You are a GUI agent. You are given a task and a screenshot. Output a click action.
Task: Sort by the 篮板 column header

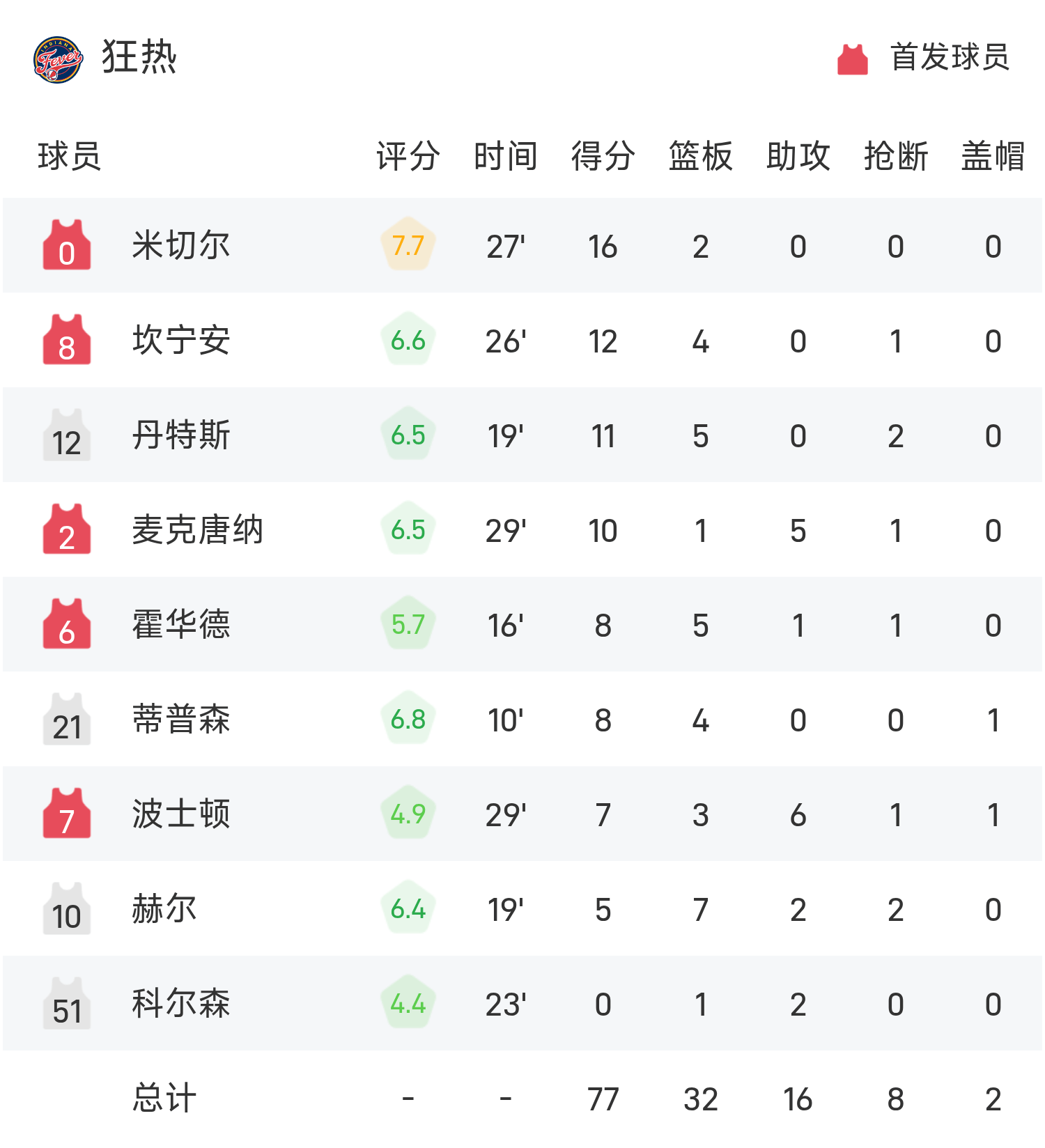(701, 156)
